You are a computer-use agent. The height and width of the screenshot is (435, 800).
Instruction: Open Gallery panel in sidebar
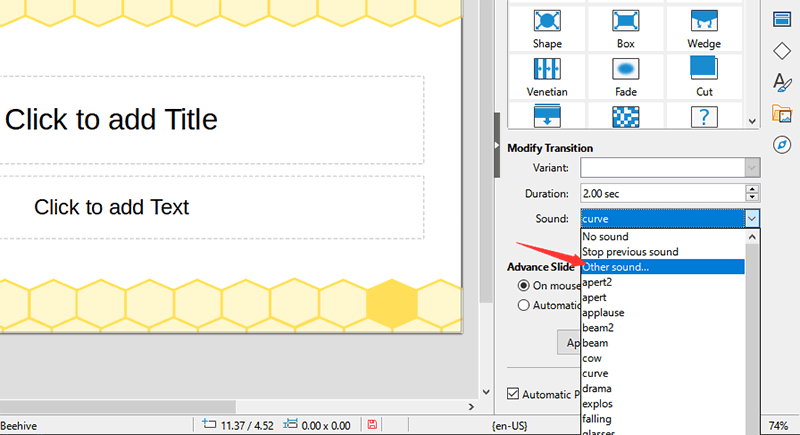(x=782, y=113)
